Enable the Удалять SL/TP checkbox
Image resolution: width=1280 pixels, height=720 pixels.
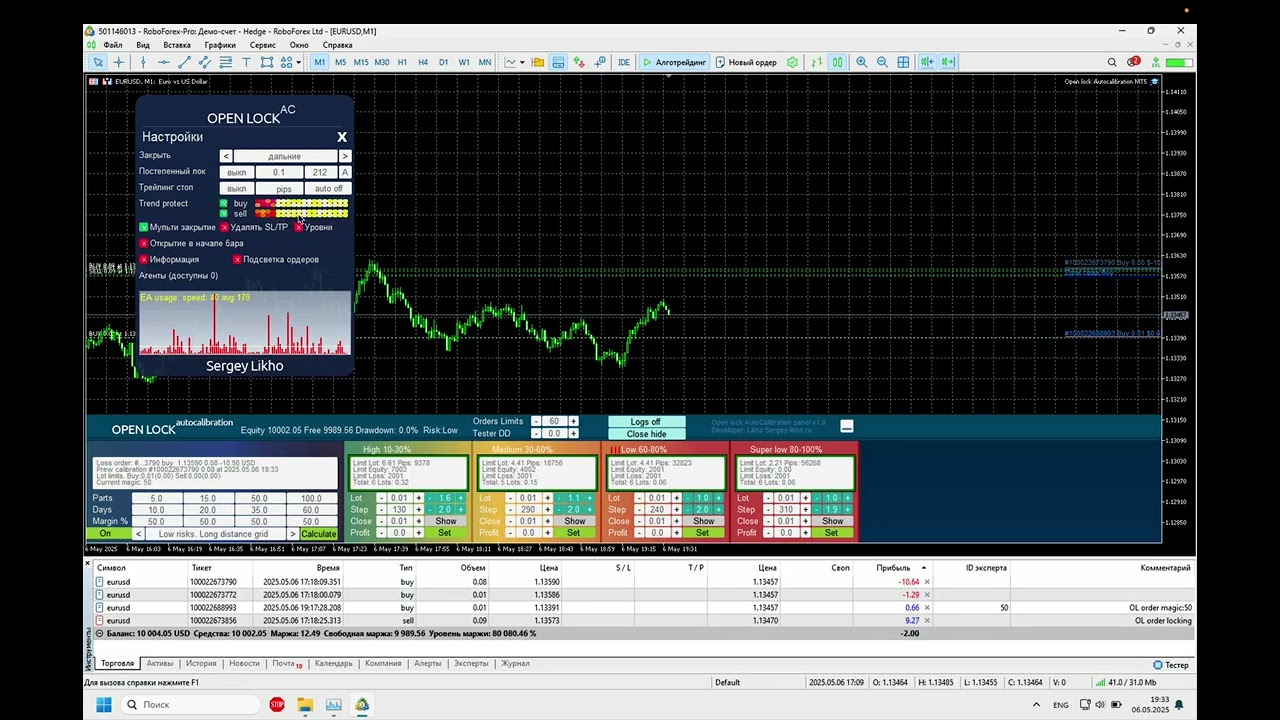click(225, 227)
